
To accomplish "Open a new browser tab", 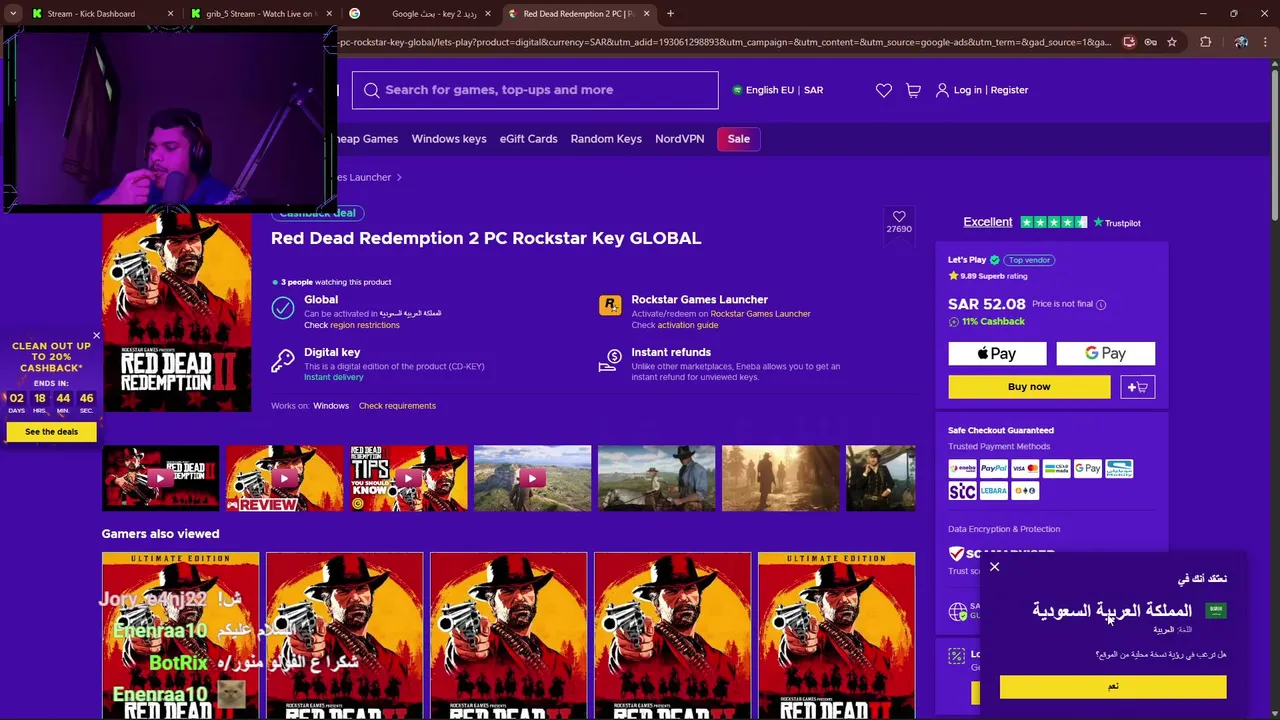I will (x=670, y=14).
